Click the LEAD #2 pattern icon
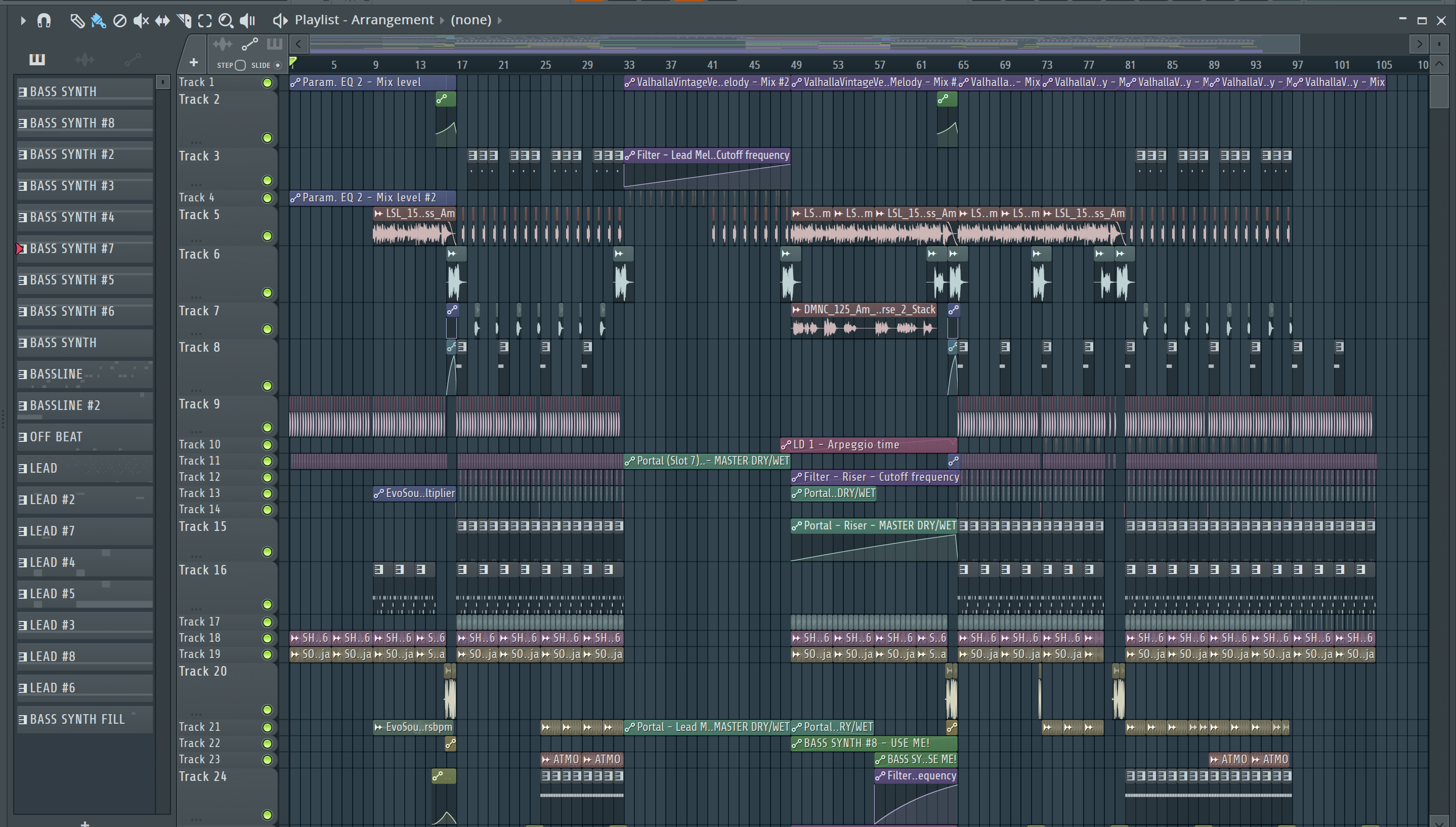This screenshot has height=827, width=1456. [x=23, y=500]
